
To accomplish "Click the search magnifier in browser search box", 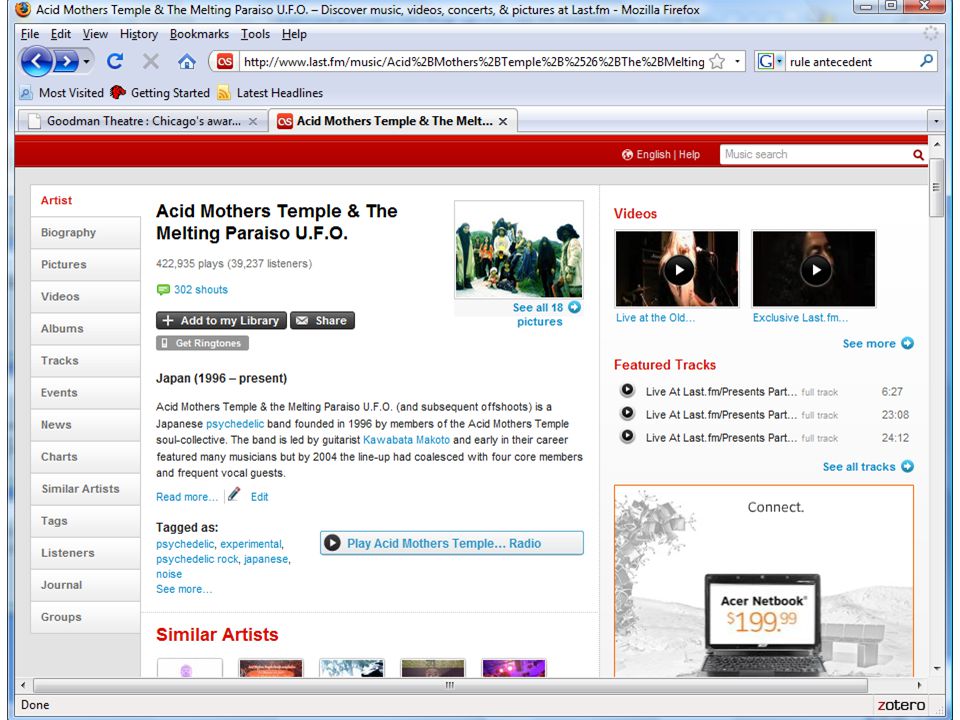I will click(x=926, y=61).
